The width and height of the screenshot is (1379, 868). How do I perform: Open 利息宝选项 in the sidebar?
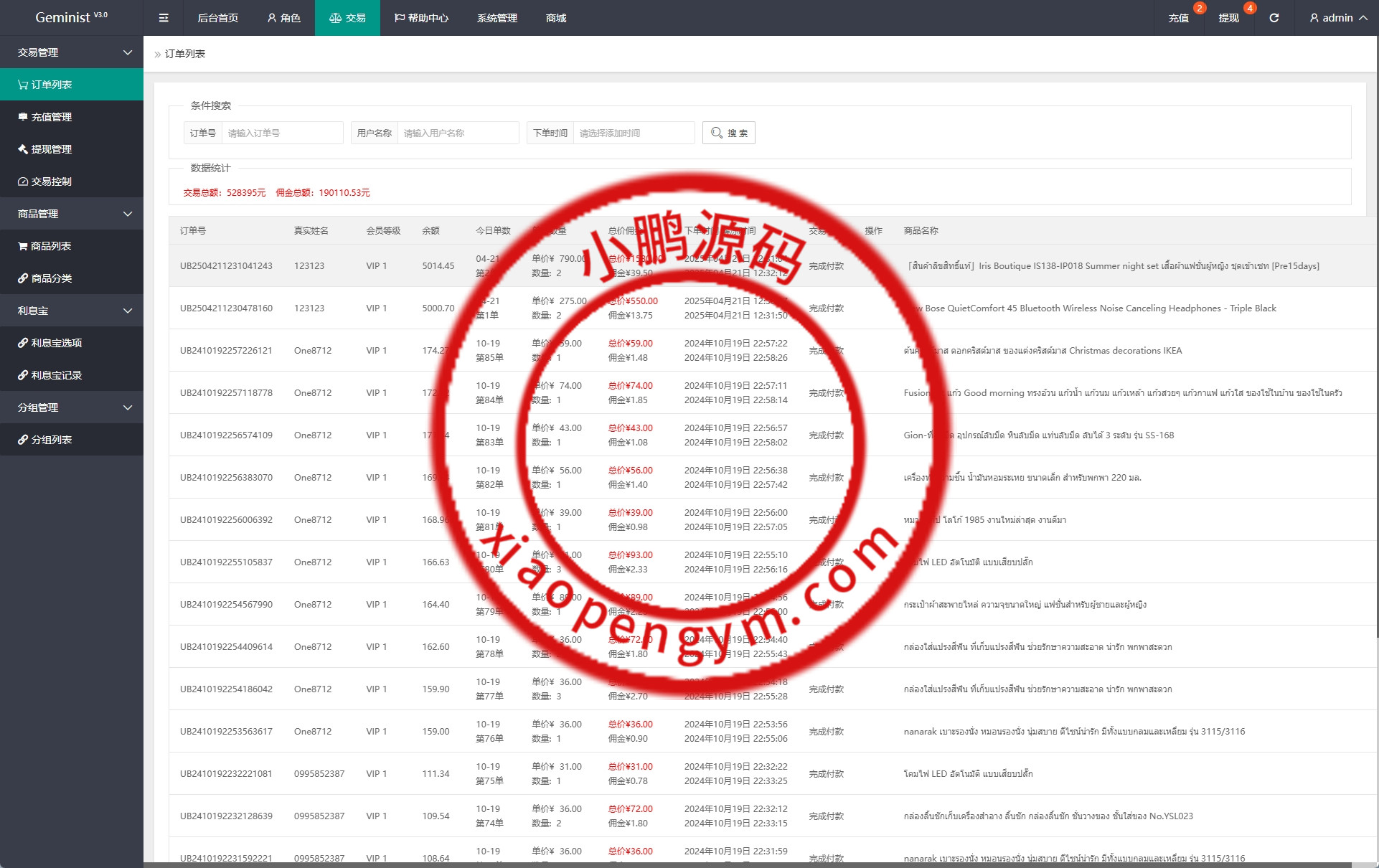click(56, 343)
